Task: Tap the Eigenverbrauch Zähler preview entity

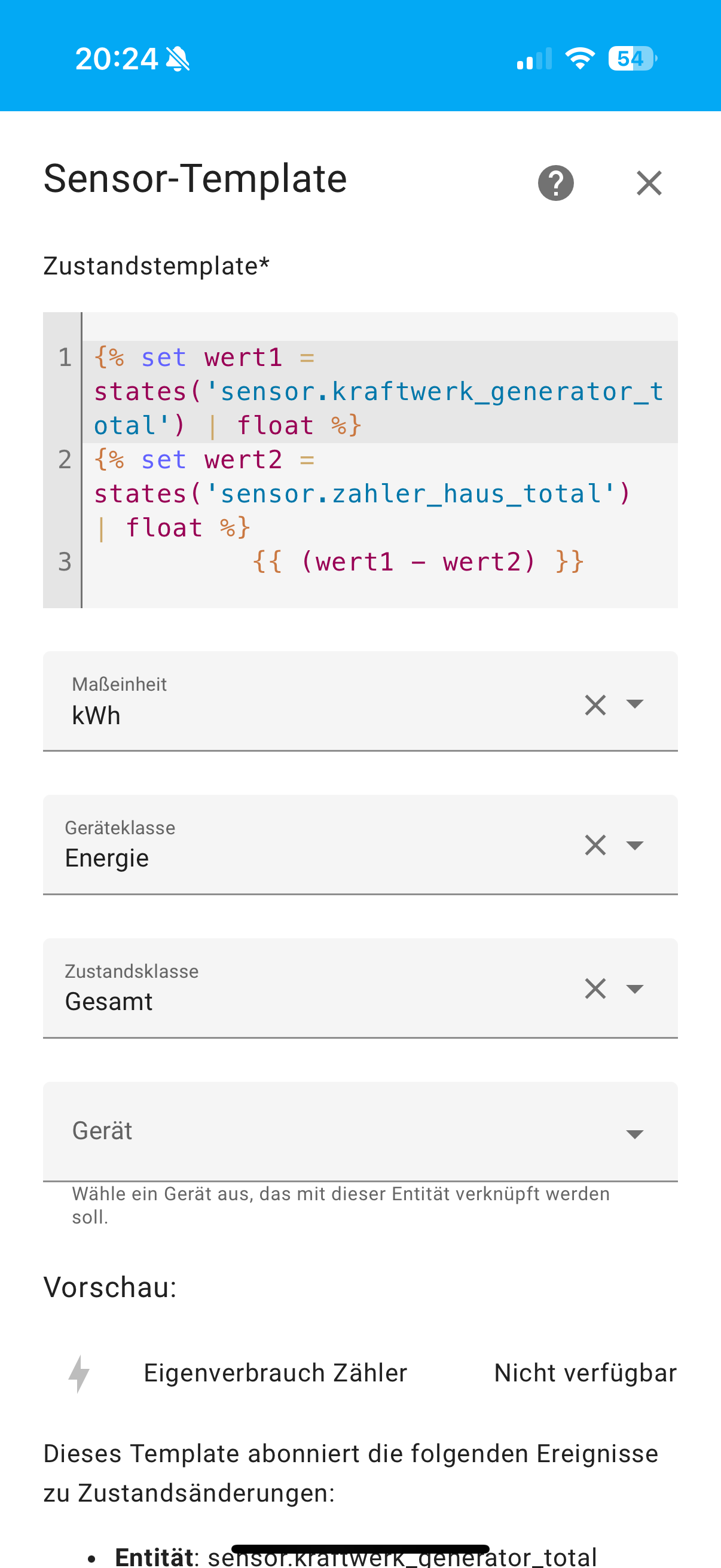Action: [x=275, y=1373]
